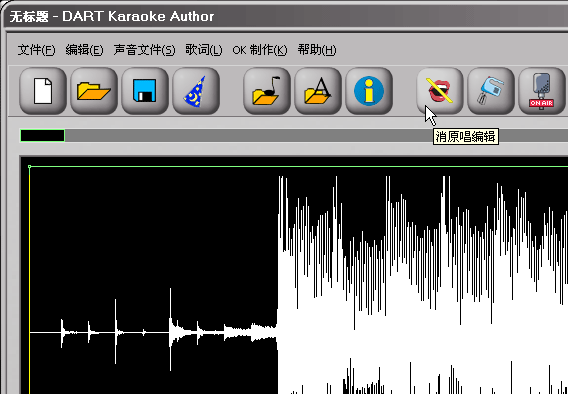This screenshot has width=568, height=394.
Task: Open the 编辑(E) menu
Action: click(x=84, y=50)
